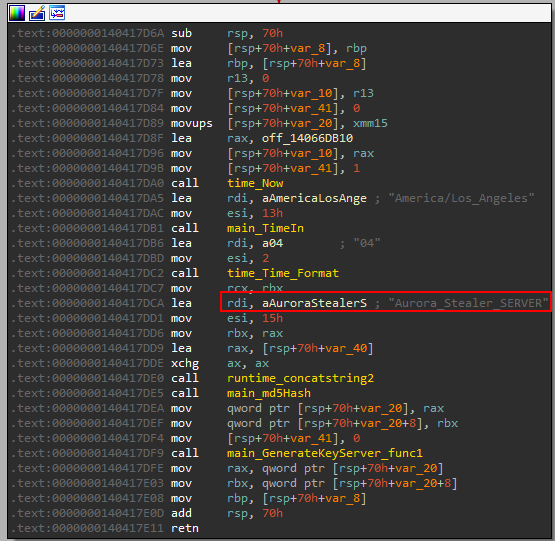Click the runtime_concatstring2 function name

pos(300,378)
